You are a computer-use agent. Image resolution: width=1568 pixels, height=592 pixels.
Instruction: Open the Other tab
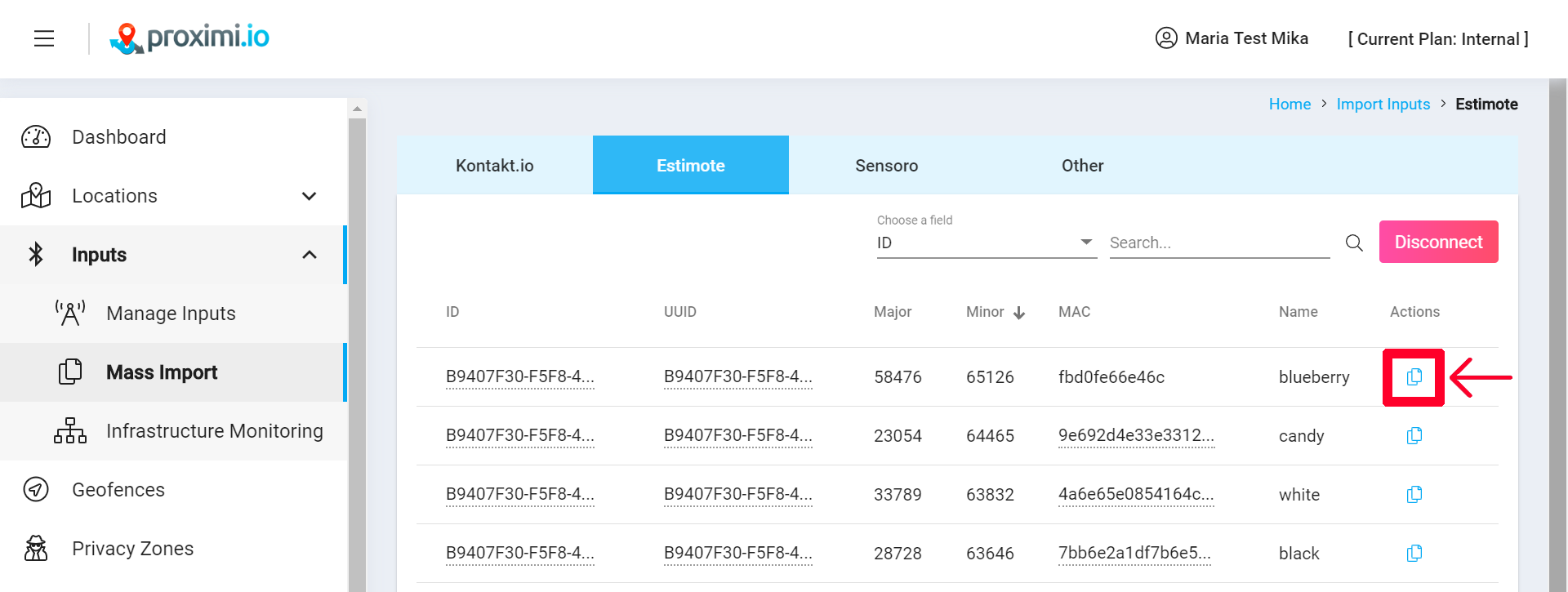1083,165
